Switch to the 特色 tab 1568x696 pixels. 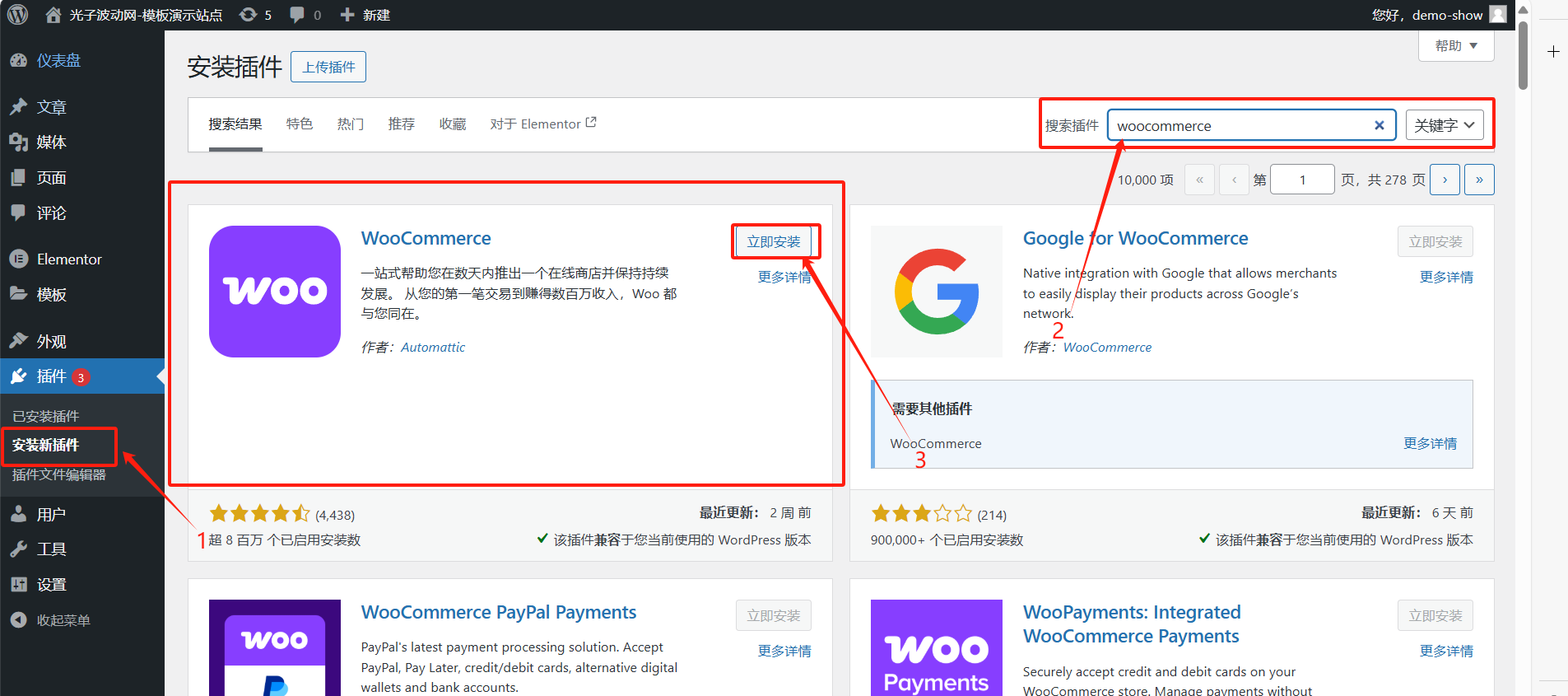tap(300, 124)
